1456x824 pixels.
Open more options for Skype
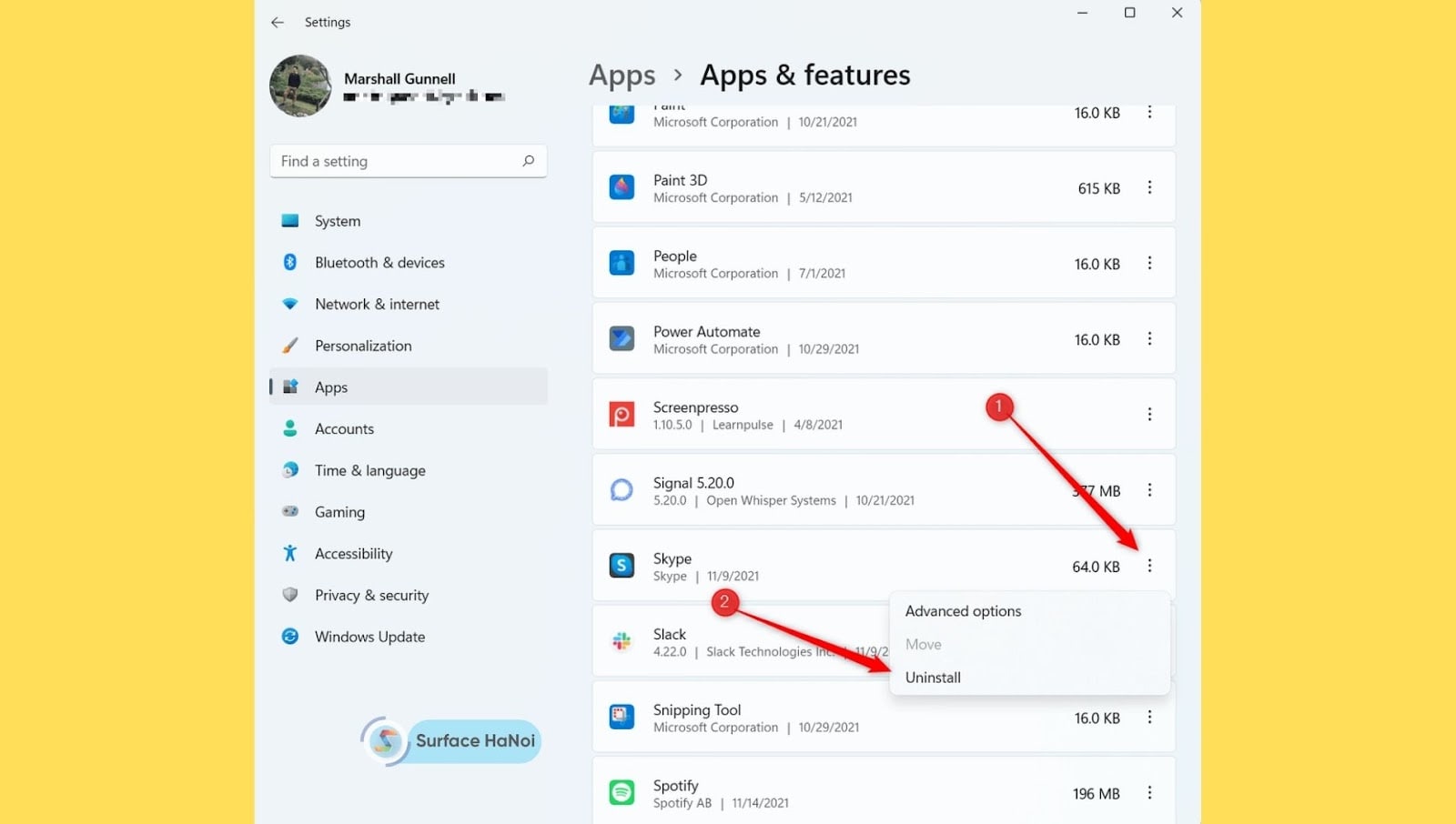click(1149, 566)
